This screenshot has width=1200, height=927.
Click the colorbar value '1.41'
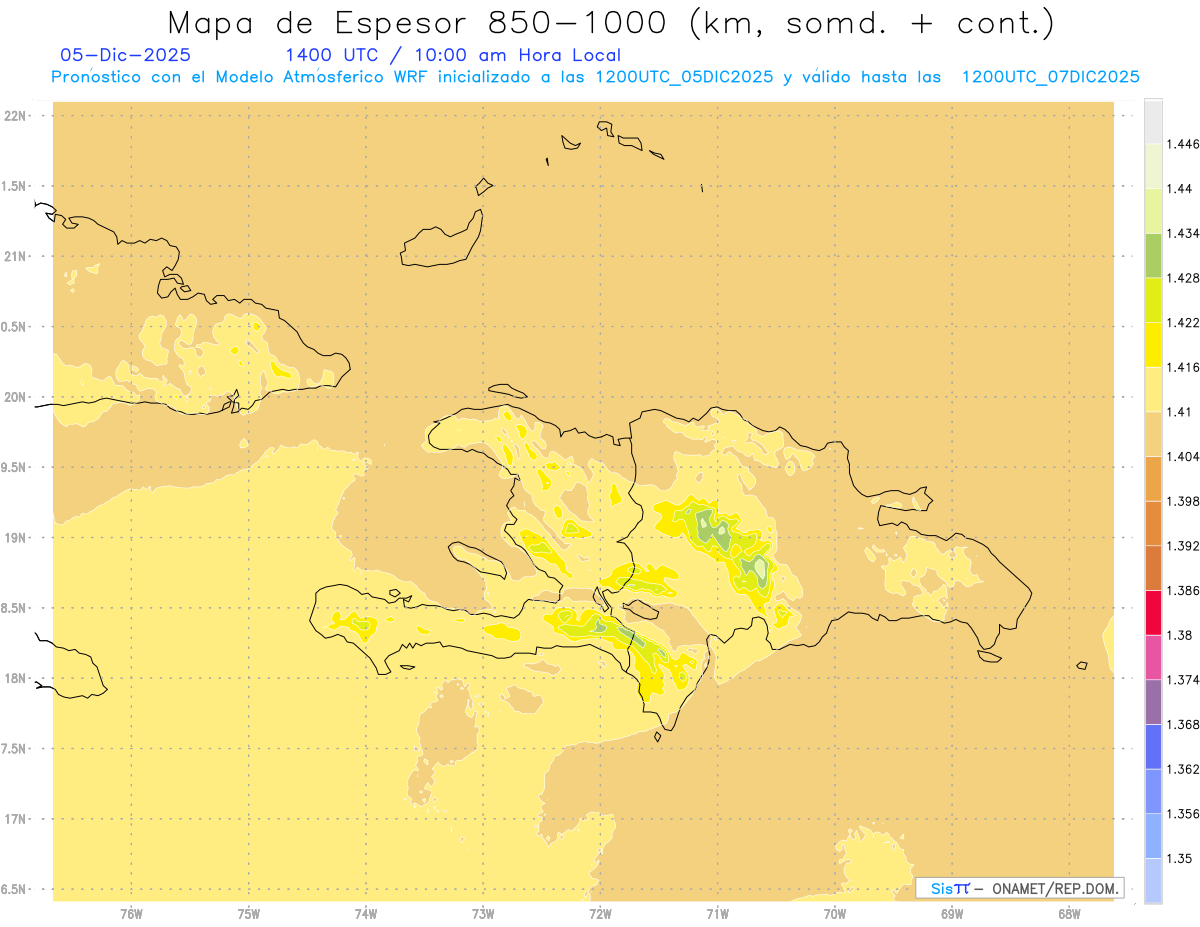click(x=1179, y=411)
